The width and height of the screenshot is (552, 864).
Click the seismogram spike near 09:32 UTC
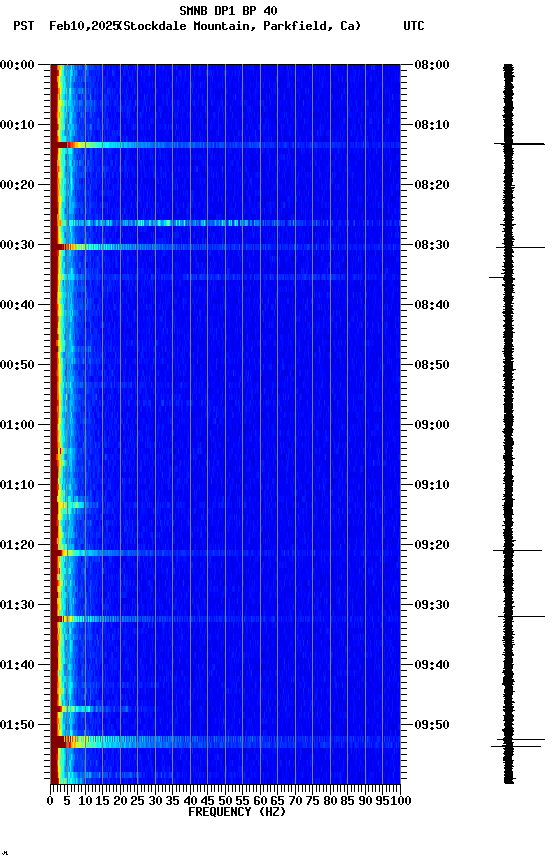pyautogui.click(x=521, y=617)
